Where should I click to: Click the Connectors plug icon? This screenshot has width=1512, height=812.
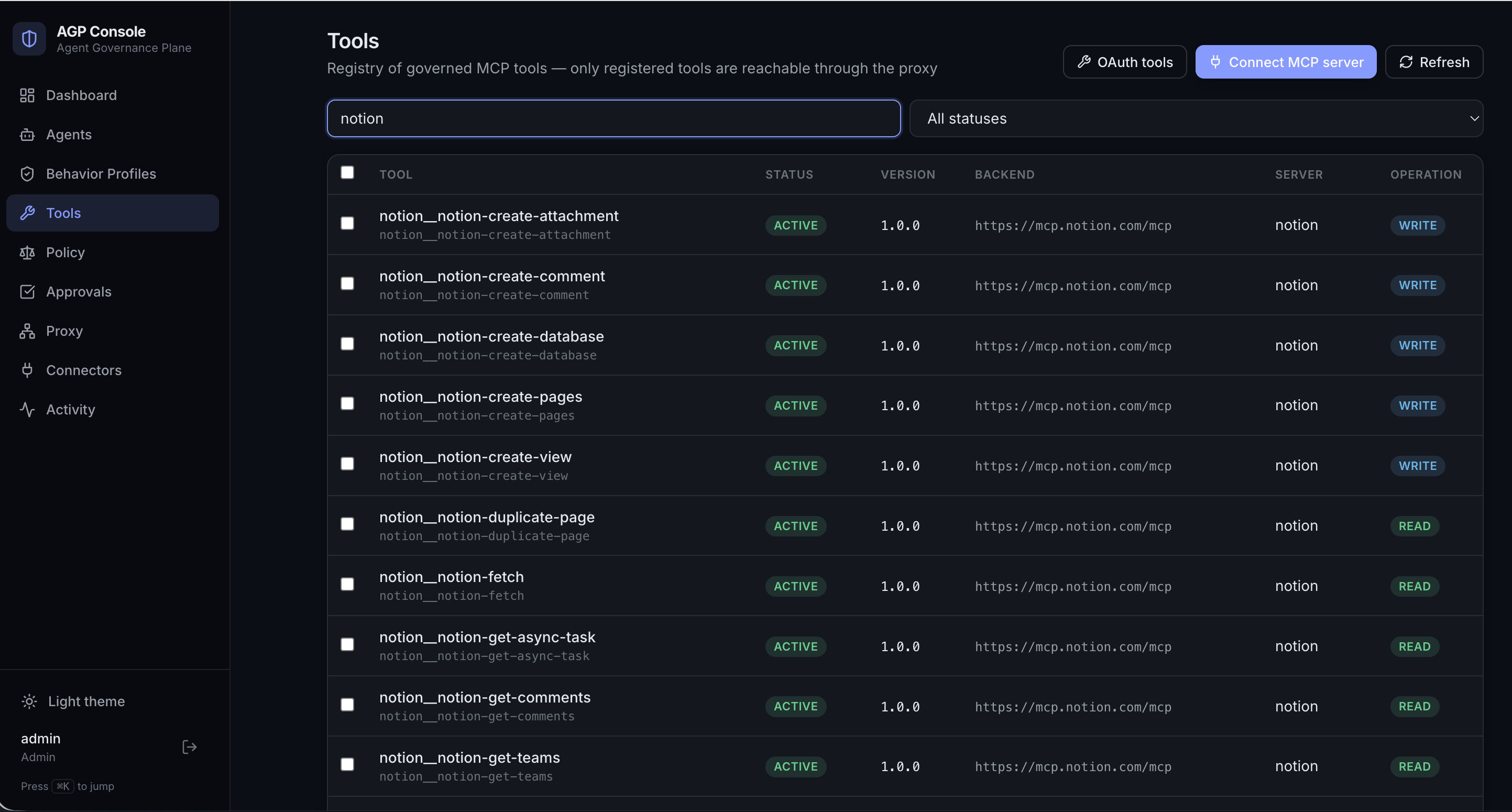click(27, 370)
